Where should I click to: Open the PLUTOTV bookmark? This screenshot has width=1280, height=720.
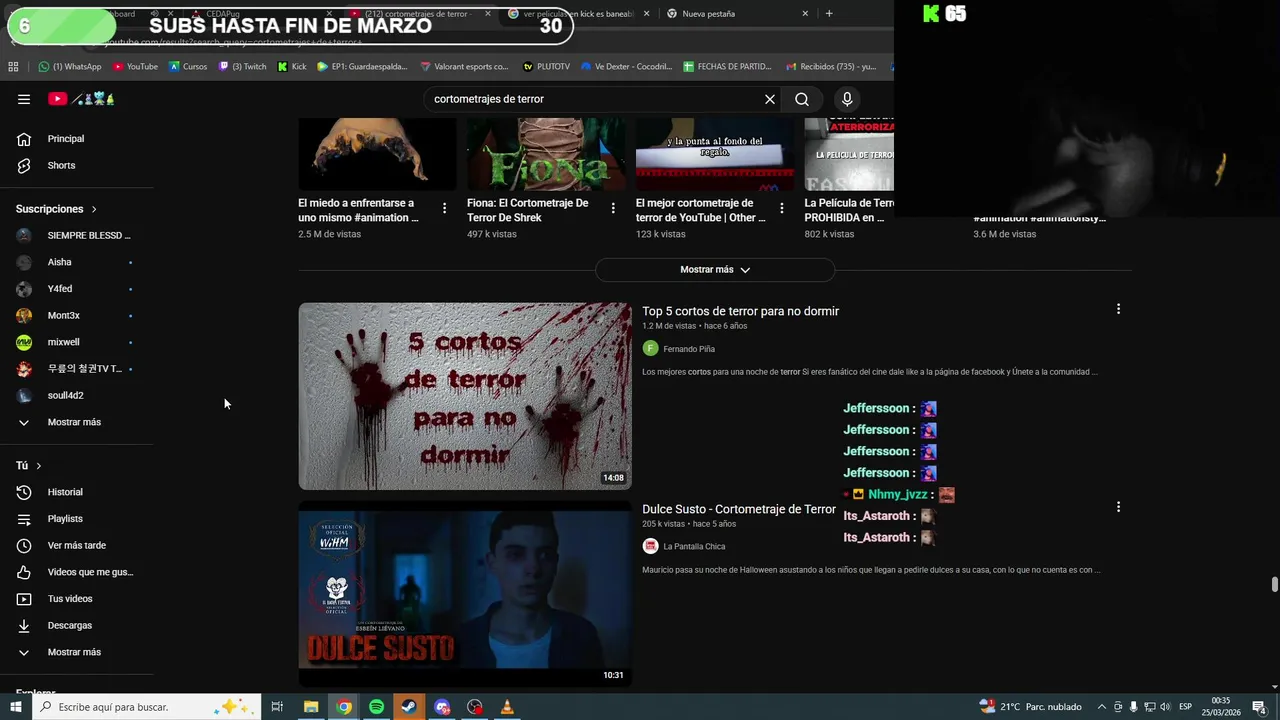tap(546, 67)
